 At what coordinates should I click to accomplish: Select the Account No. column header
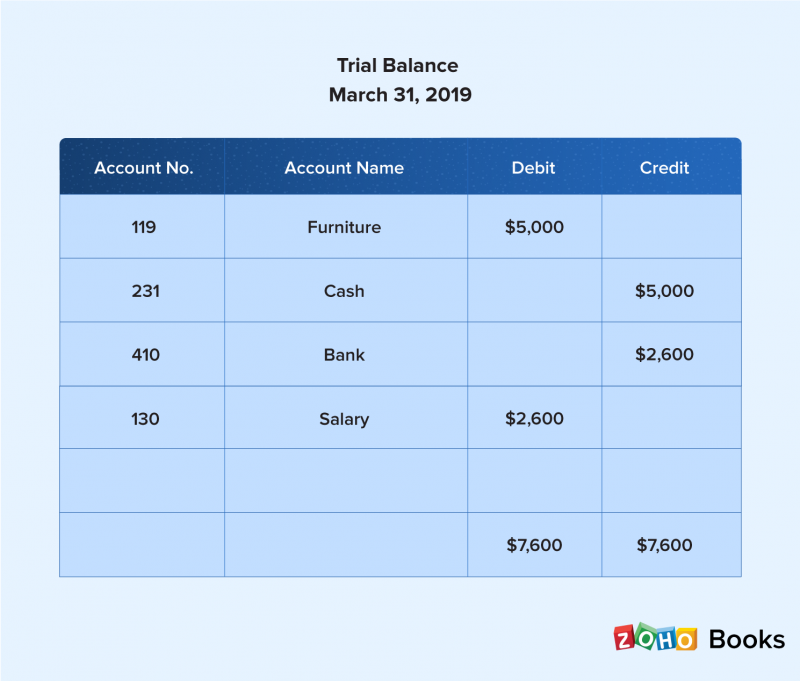142,167
